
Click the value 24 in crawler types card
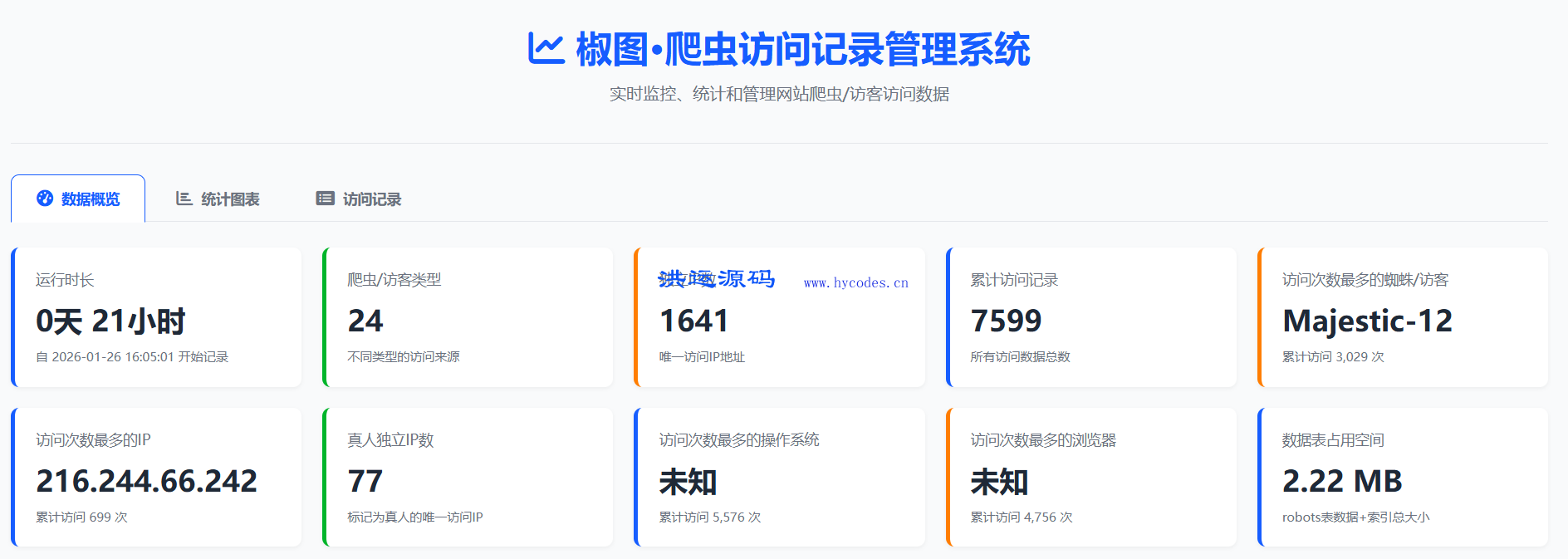click(365, 321)
